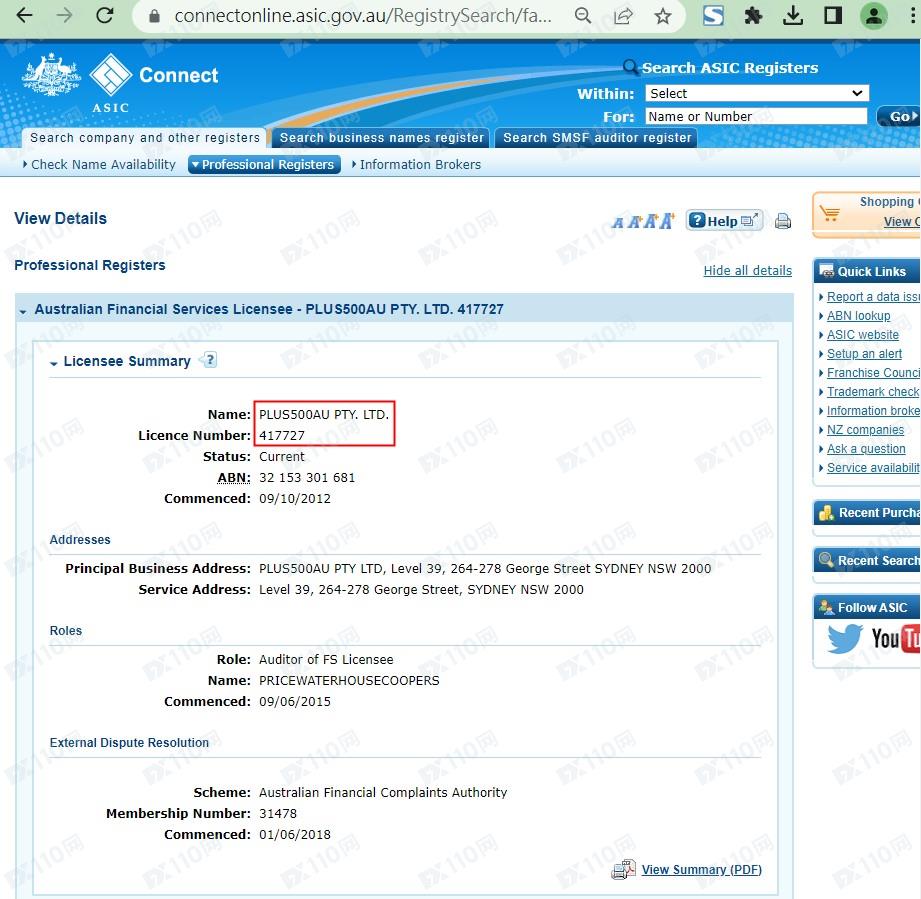The width and height of the screenshot is (921, 899).
Task: Click Hide all details link
Action: coord(748,270)
